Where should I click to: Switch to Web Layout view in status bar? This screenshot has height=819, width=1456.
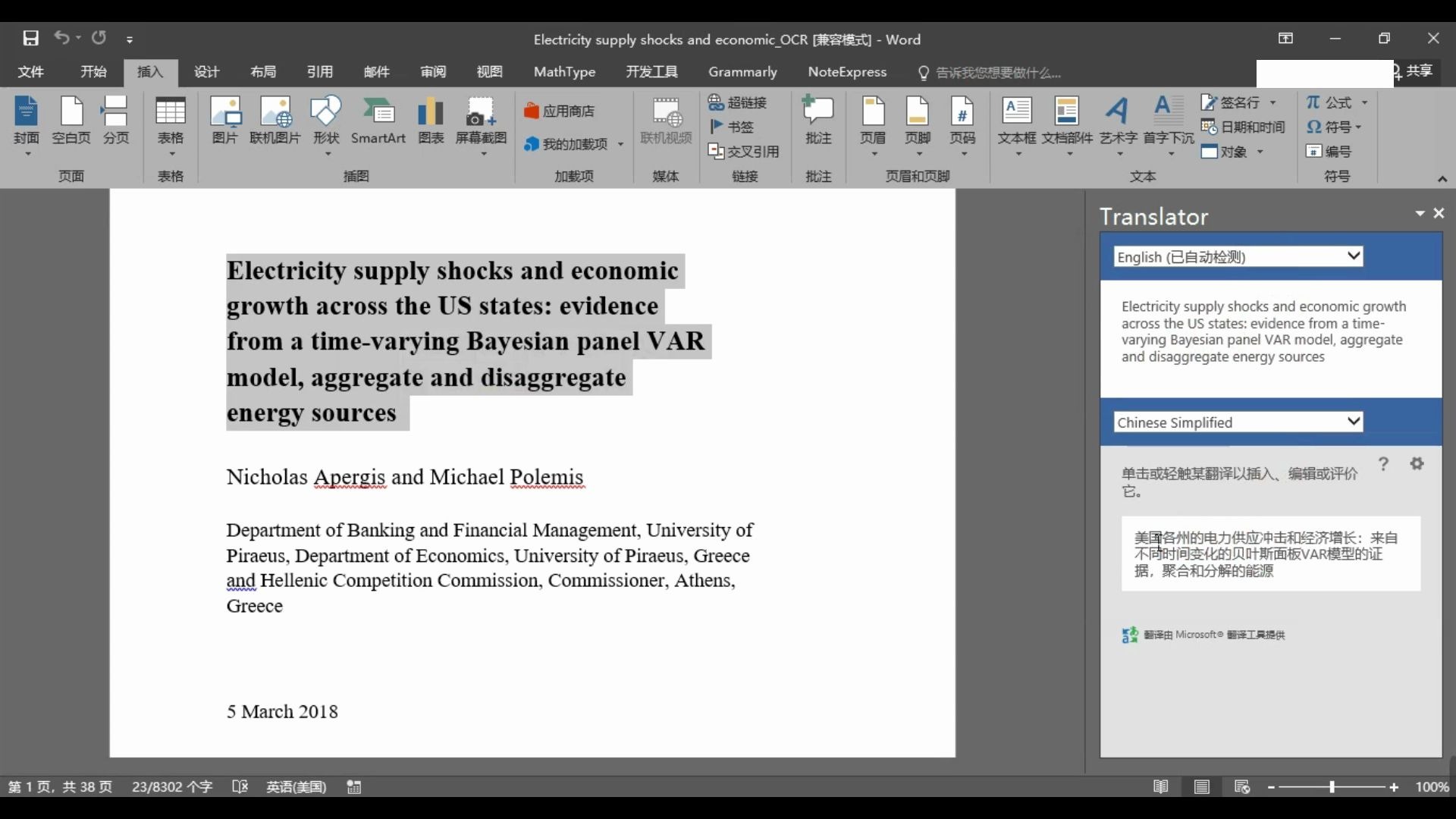click(x=1241, y=787)
